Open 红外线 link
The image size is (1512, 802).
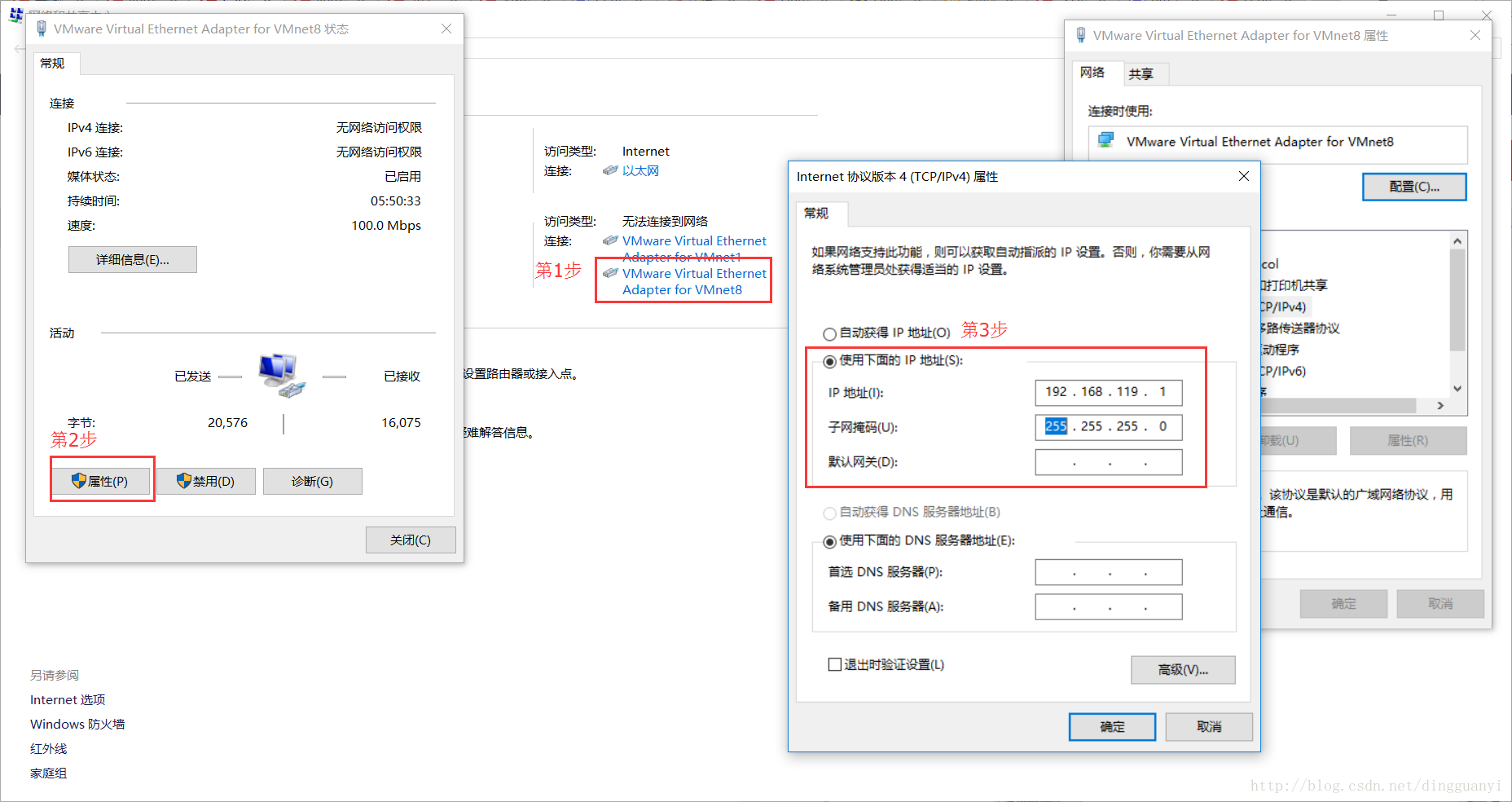[49, 749]
